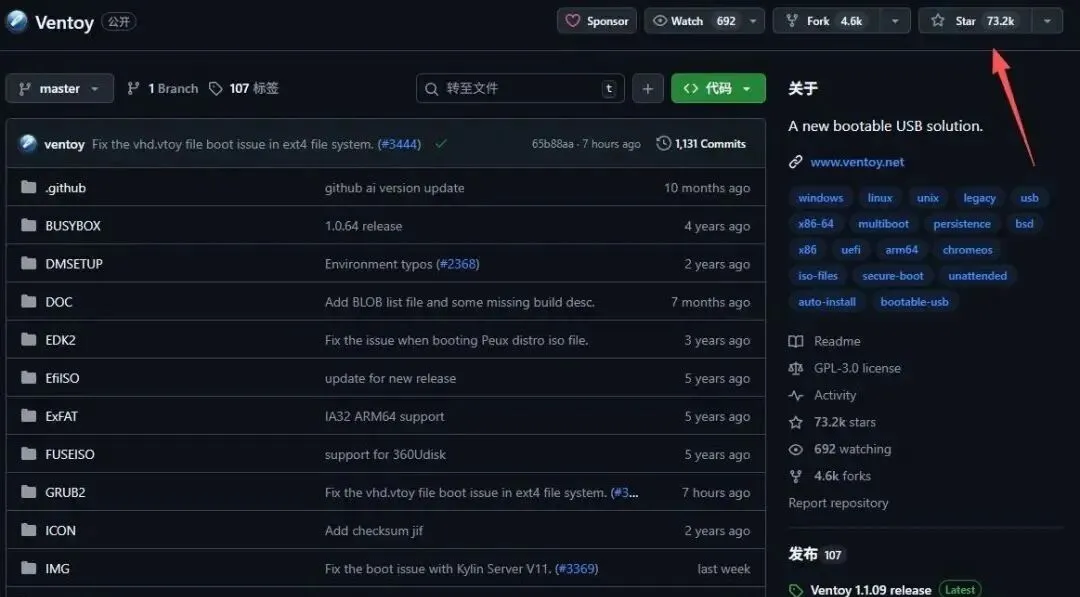Screen dimensions: 1080x597
Task: Select the windows topic tag
Action: (820, 198)
